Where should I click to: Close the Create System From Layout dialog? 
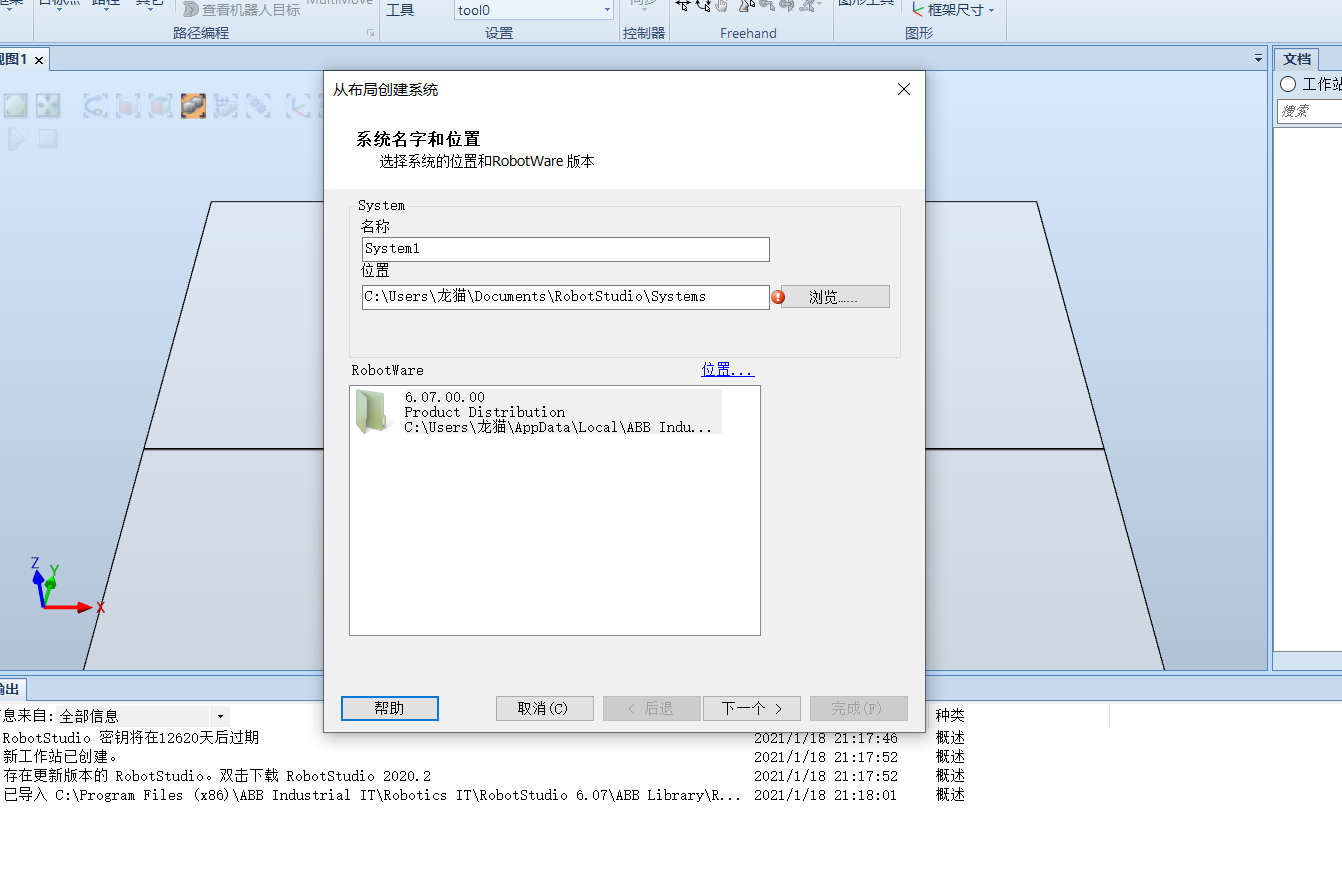tap(904, 89)
